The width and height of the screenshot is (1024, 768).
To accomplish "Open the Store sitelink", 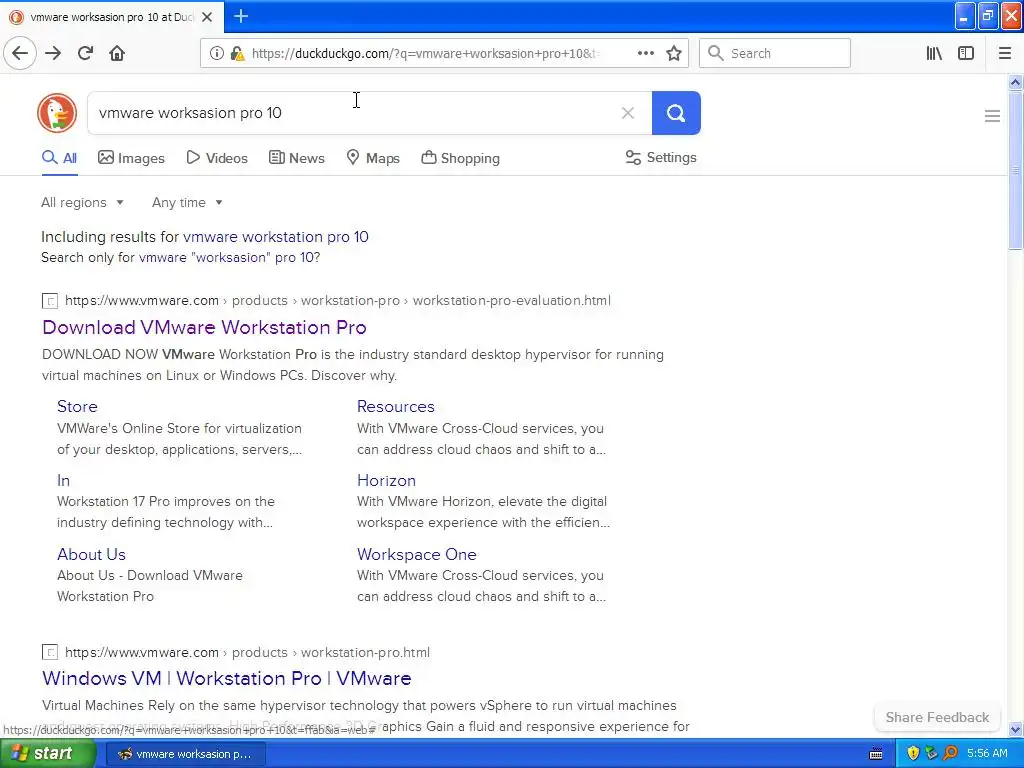I will click(x=77, y=406).
